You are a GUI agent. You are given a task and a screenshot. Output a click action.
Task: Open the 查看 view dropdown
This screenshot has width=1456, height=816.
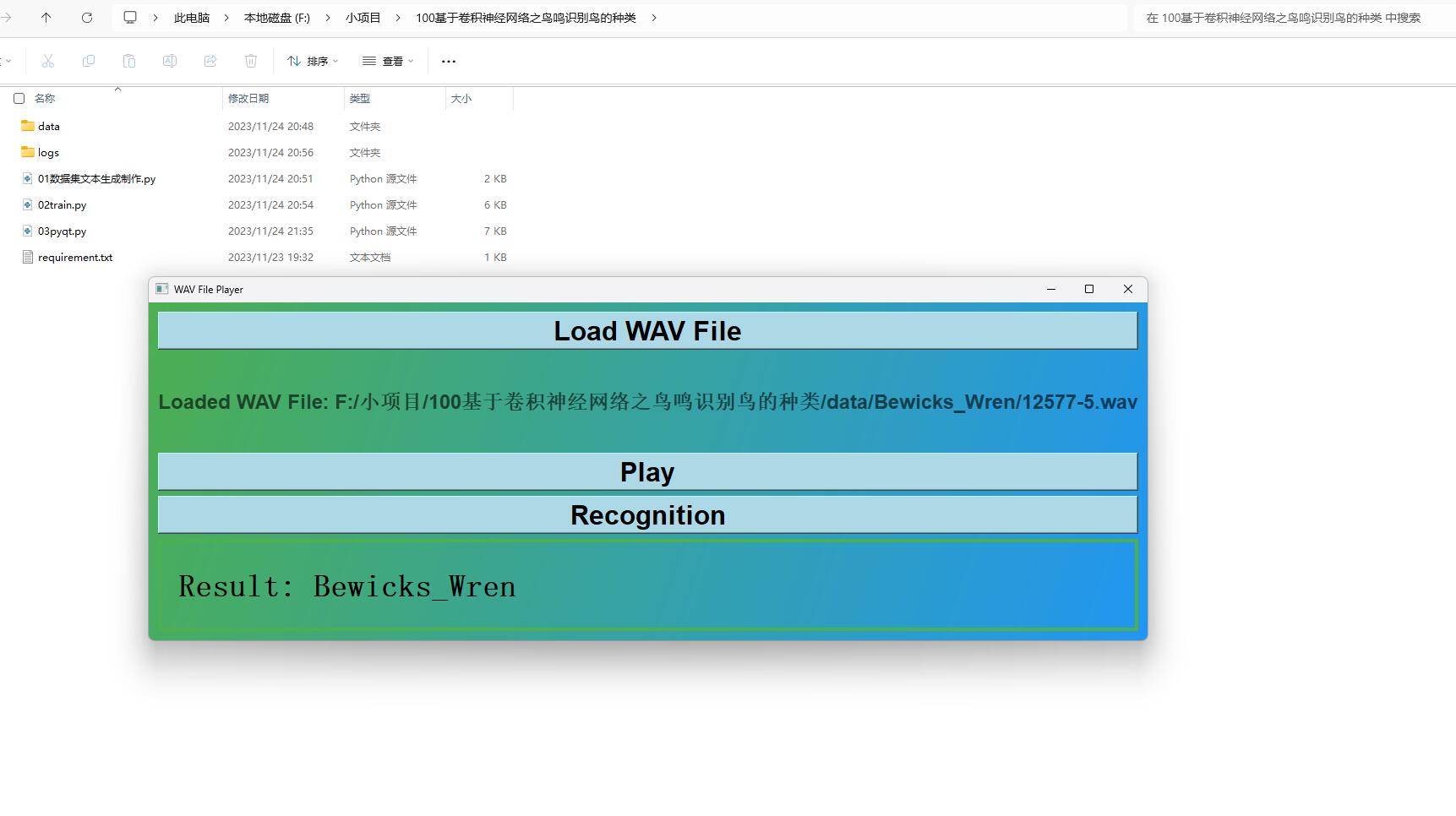click(388, 61)
